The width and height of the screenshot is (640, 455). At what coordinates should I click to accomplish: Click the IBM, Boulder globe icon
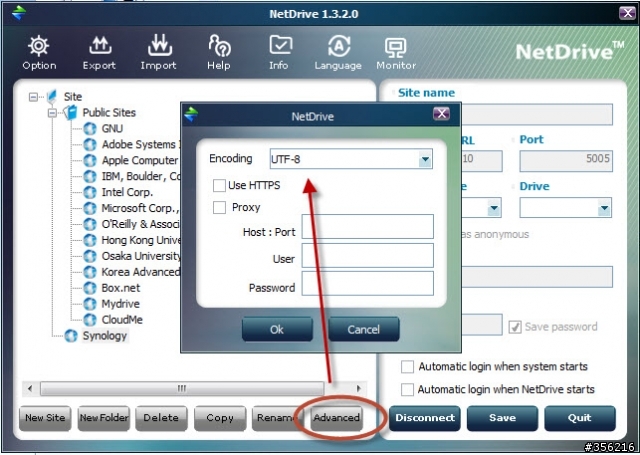click(90, 176)
